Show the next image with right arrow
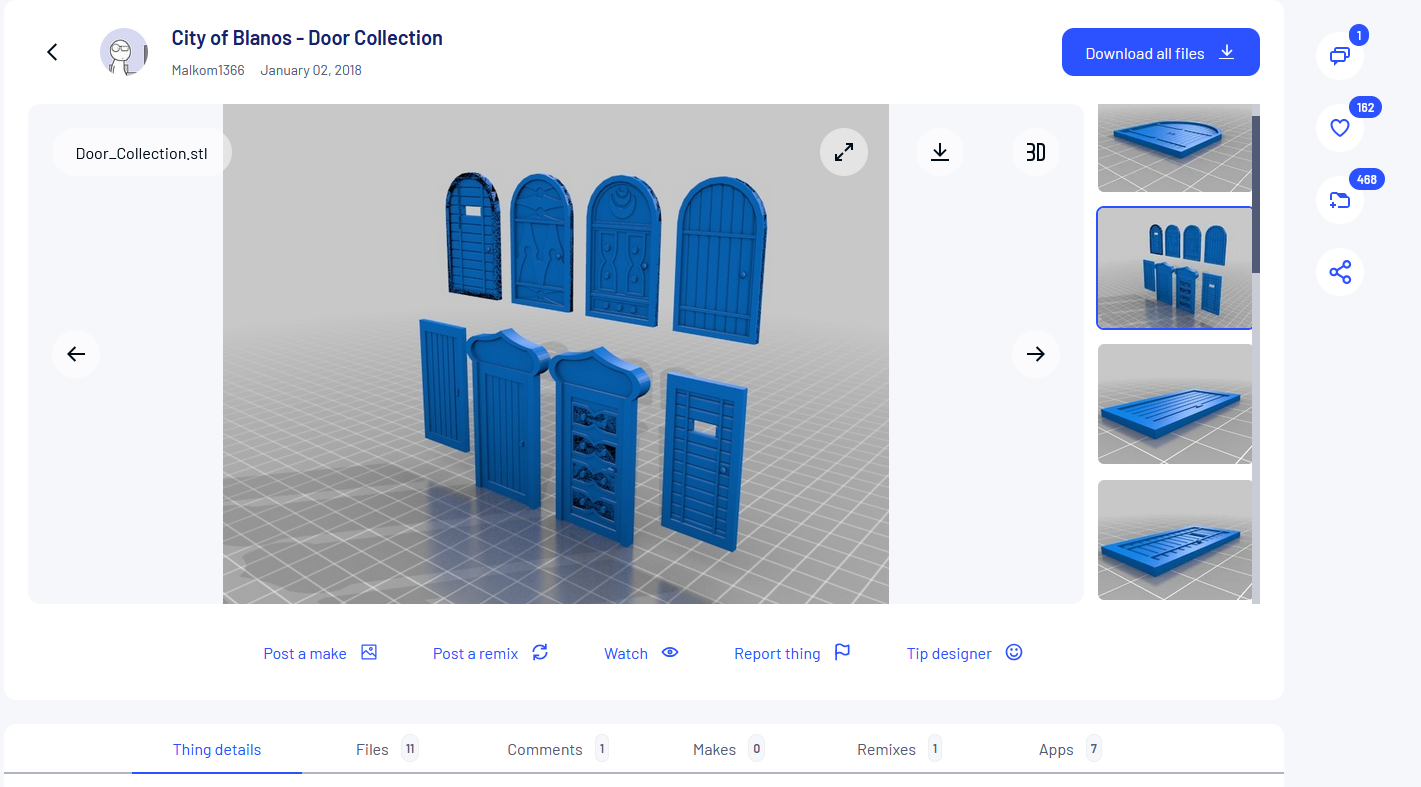Screen dimensions: 1421x787 tap(1036, 354)
